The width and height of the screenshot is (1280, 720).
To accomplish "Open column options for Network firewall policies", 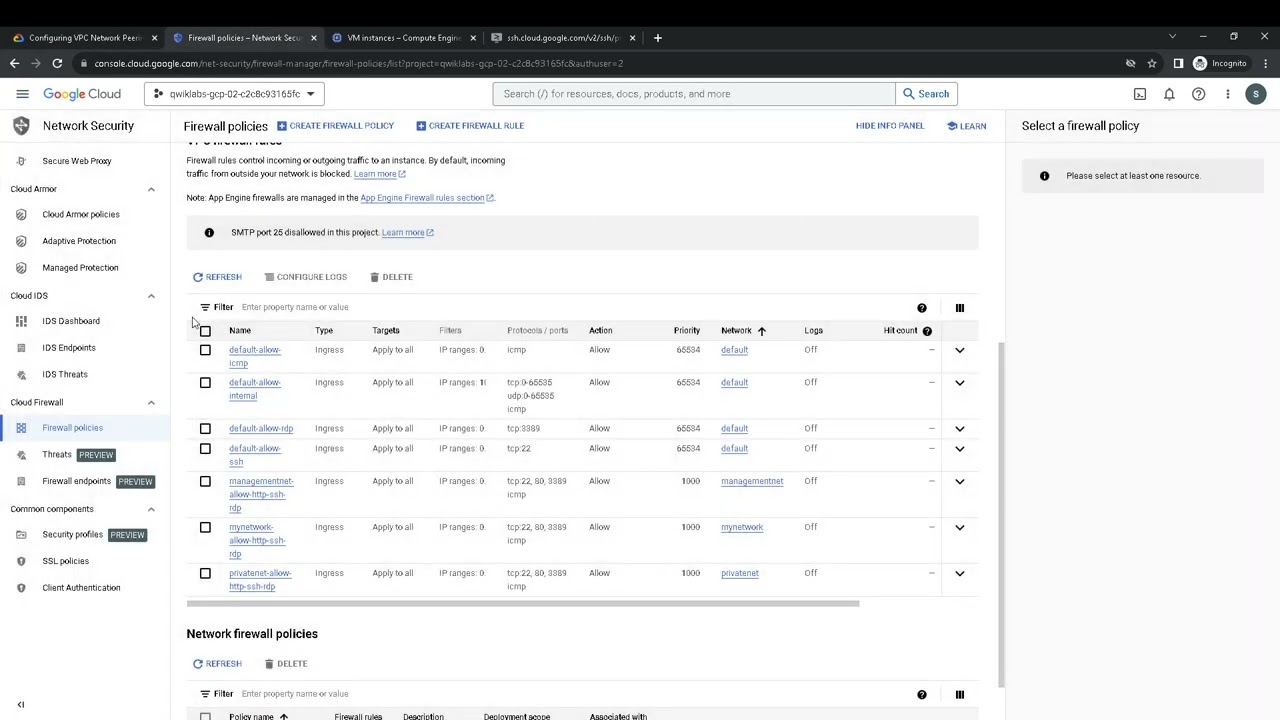I will (959, 694).
